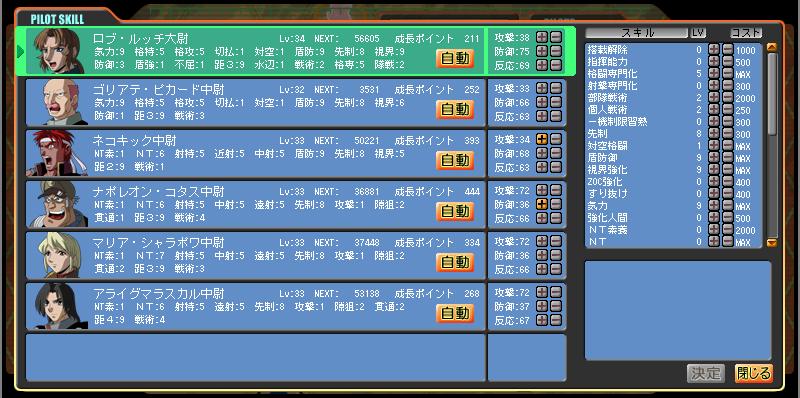Click the 決定 confirm button

706,374
